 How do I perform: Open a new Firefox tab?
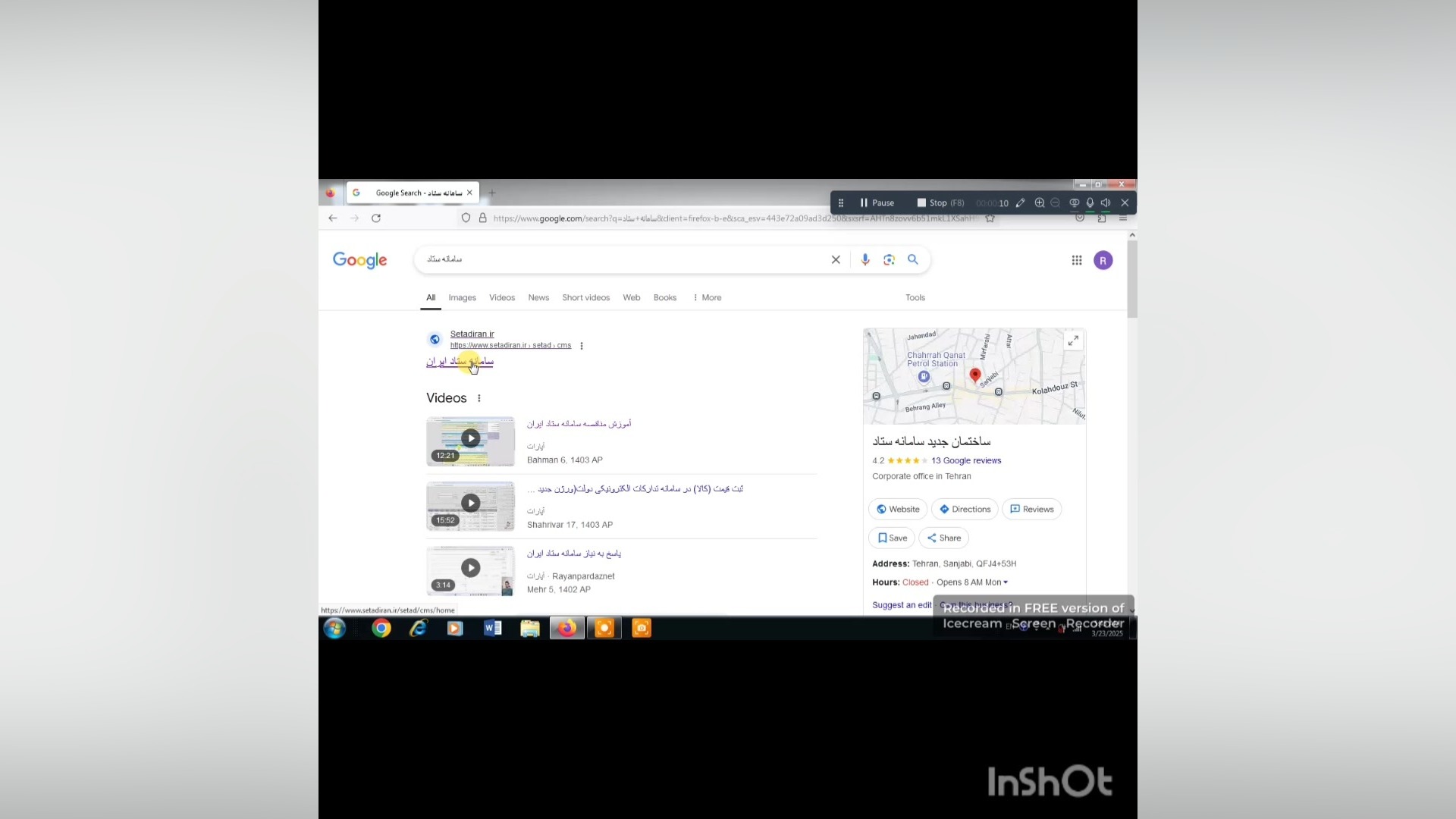pos(492,193)
